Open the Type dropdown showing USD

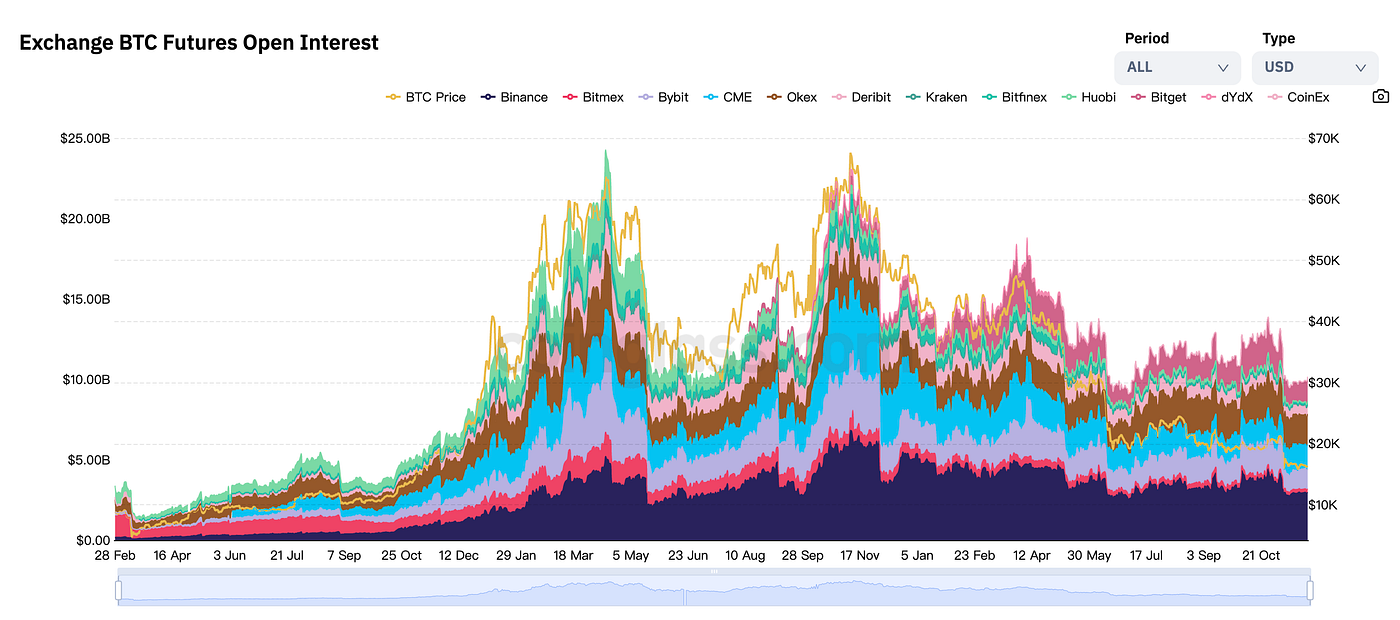pos(1315,67)
